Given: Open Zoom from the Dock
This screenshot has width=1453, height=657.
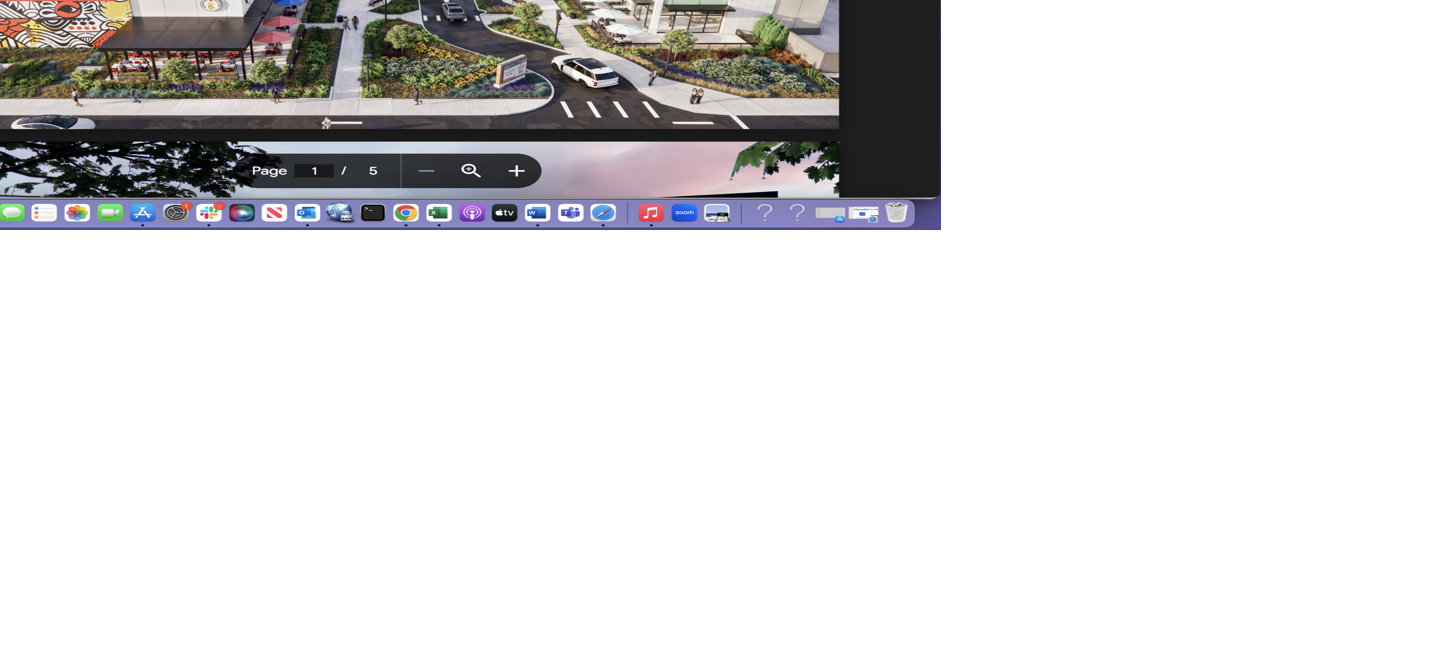Looking at the screenshot, I should coord(684,212).
